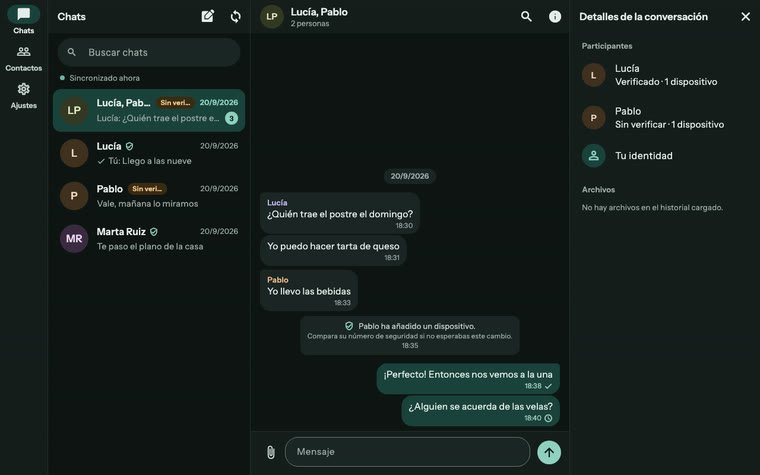Click the delivered checkmark on 18:38 message
The width and height of the screenshot is (760, 475).
pyautogui.click(x=548, y=386)
